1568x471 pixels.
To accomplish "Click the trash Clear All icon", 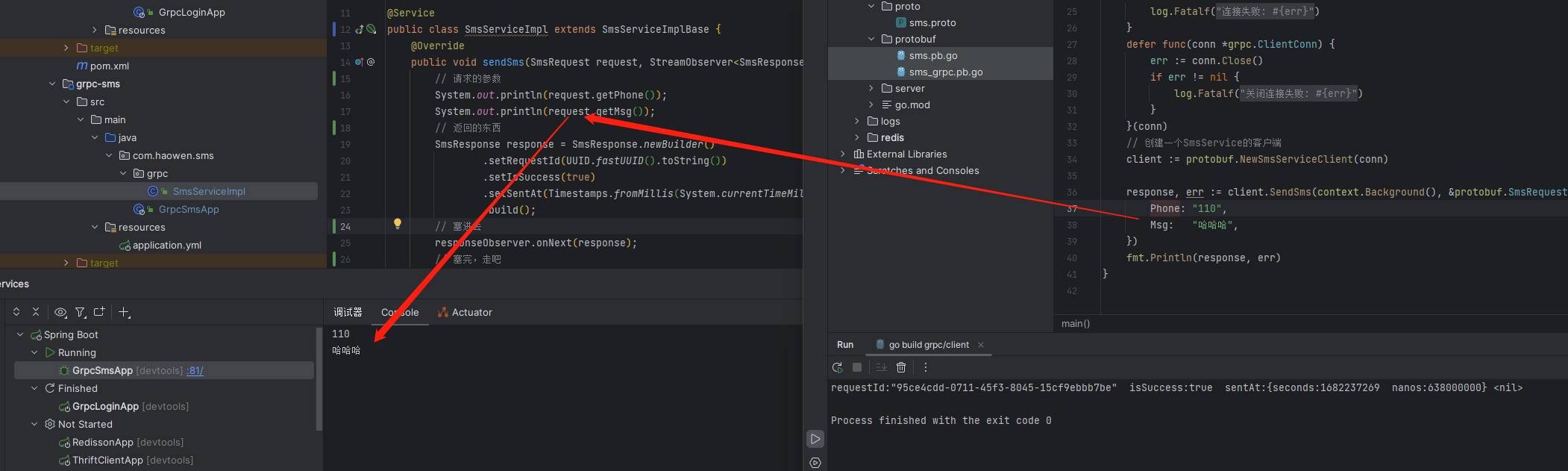I will coord(901,367).
